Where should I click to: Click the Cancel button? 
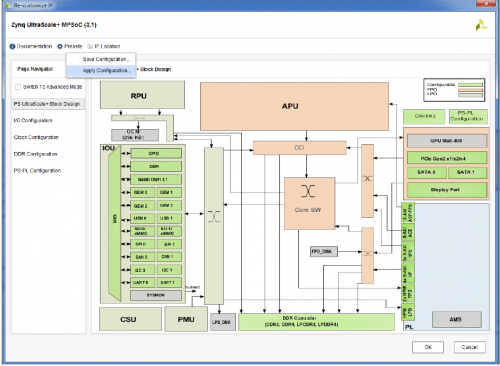(x=469, y=347)
